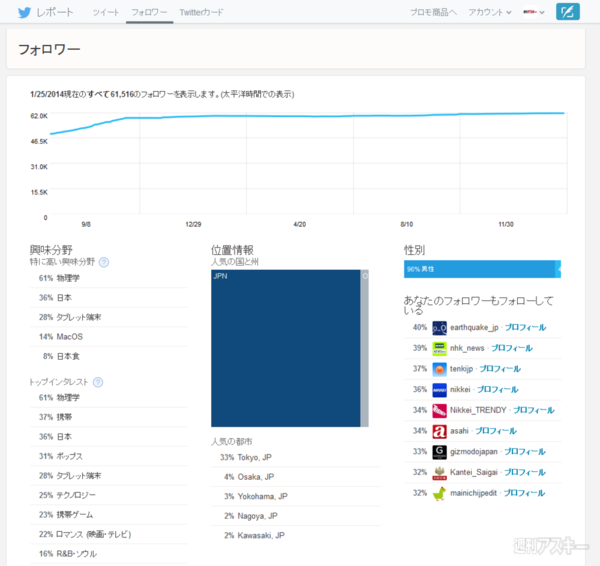Screen dimensions: 600x566
Task: Click the asahi avatar icon
Action: (x=439, y=431)
